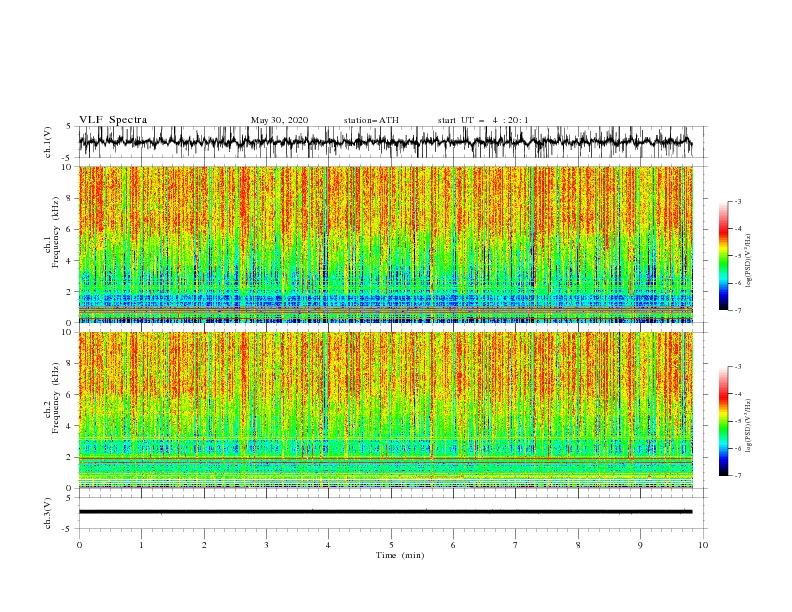Select the "start UT = 4 :20: 1" text
Viewport: 792px width, 612px height.
click(x=483, y=120)
